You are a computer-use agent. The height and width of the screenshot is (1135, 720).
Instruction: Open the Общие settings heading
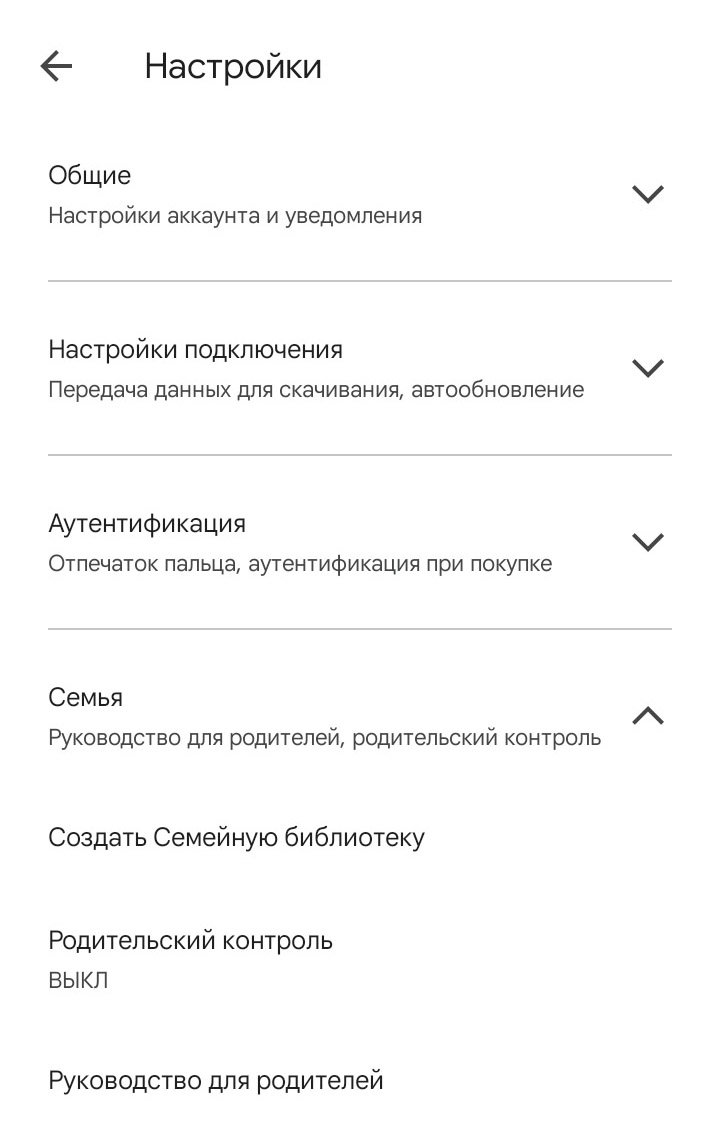[x=90, y=175]
